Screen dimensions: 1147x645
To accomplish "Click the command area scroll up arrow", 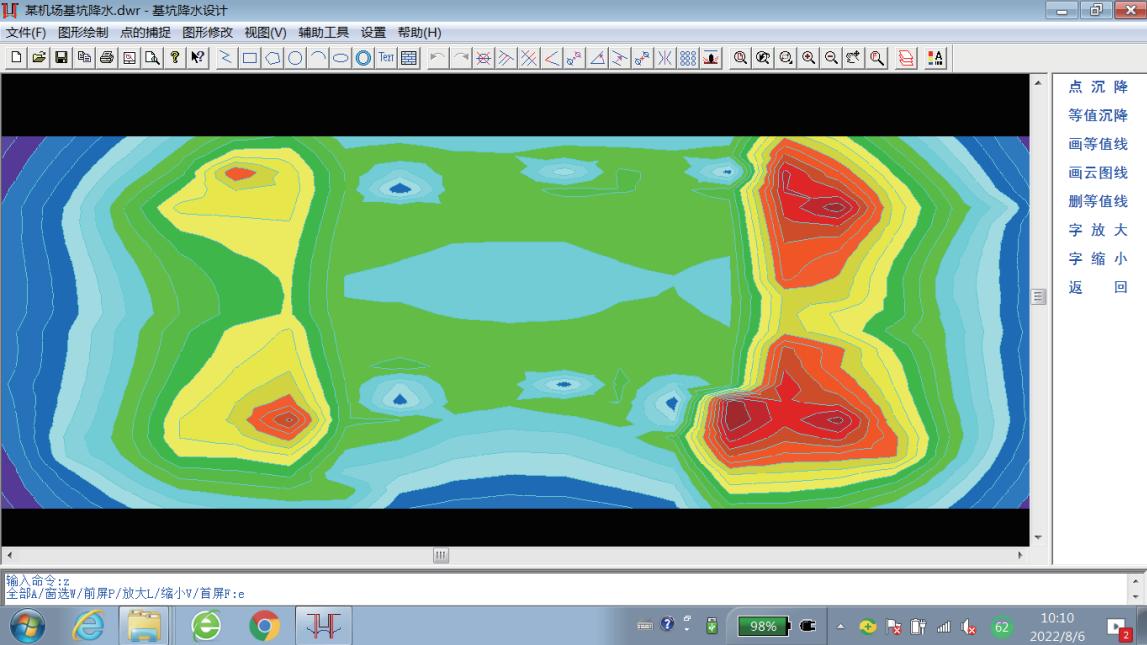I will pos(1135,581).
